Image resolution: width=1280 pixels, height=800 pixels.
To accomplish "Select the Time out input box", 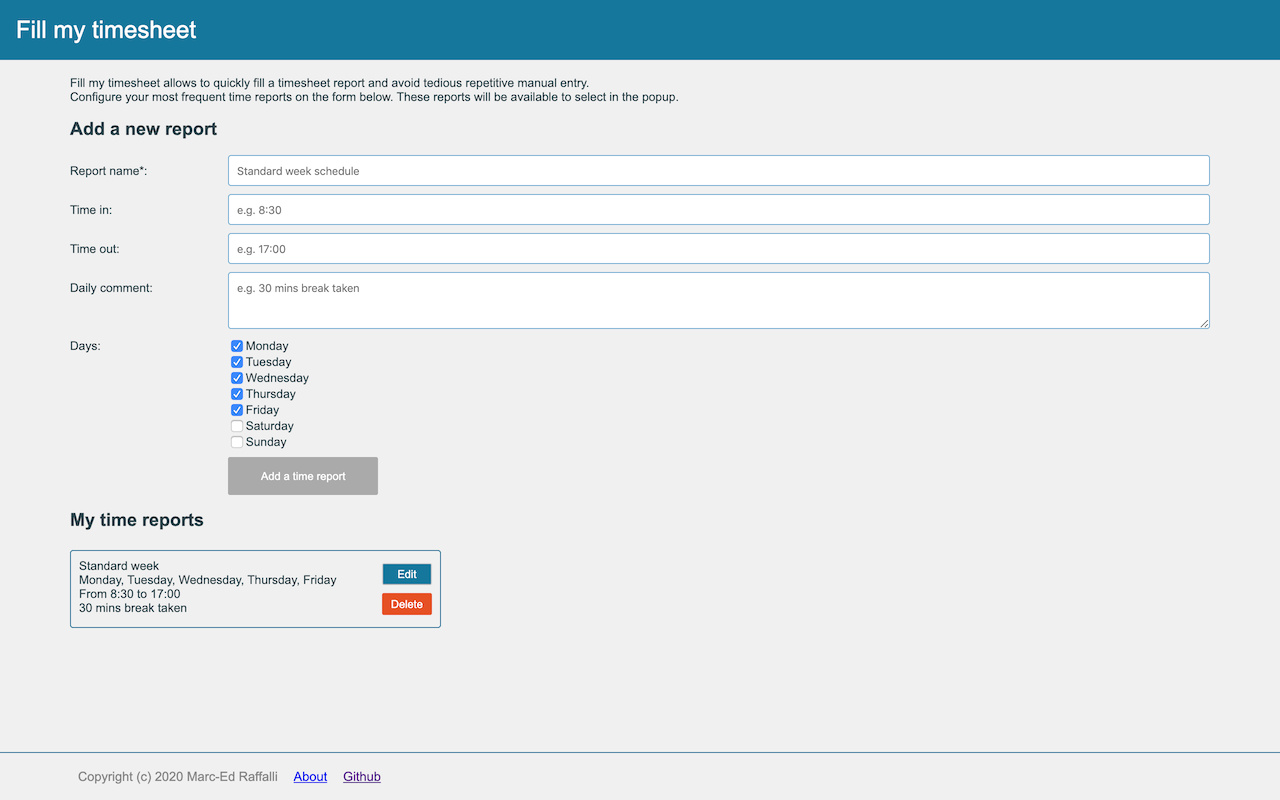I will (x=718, y=249).
